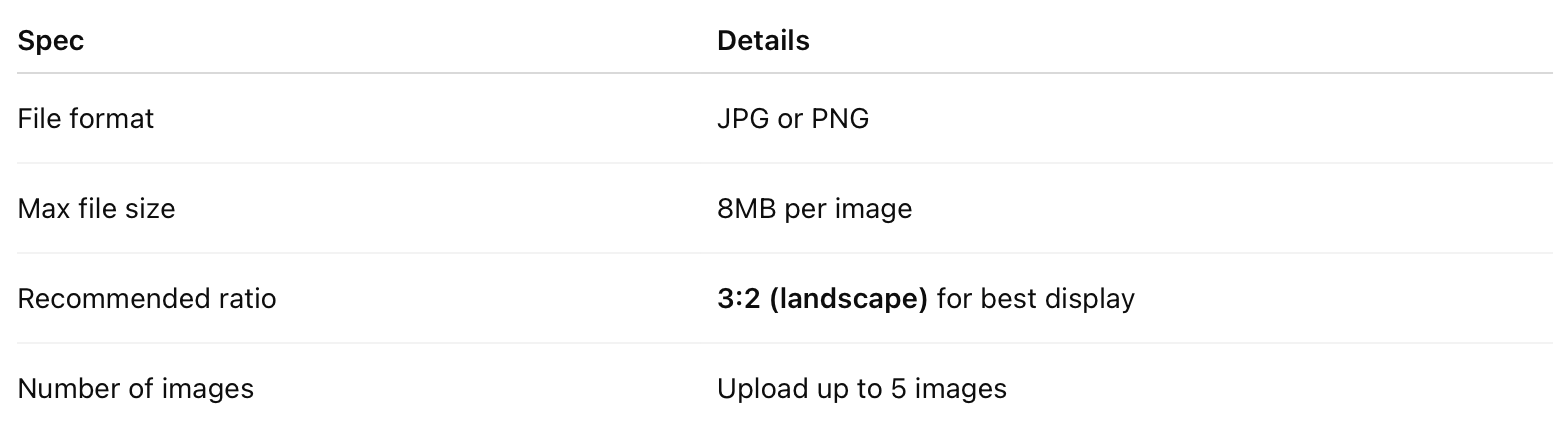The image size is (1566, 446).
Task: Select the Max file size label
Action: (x=96, y=209)
